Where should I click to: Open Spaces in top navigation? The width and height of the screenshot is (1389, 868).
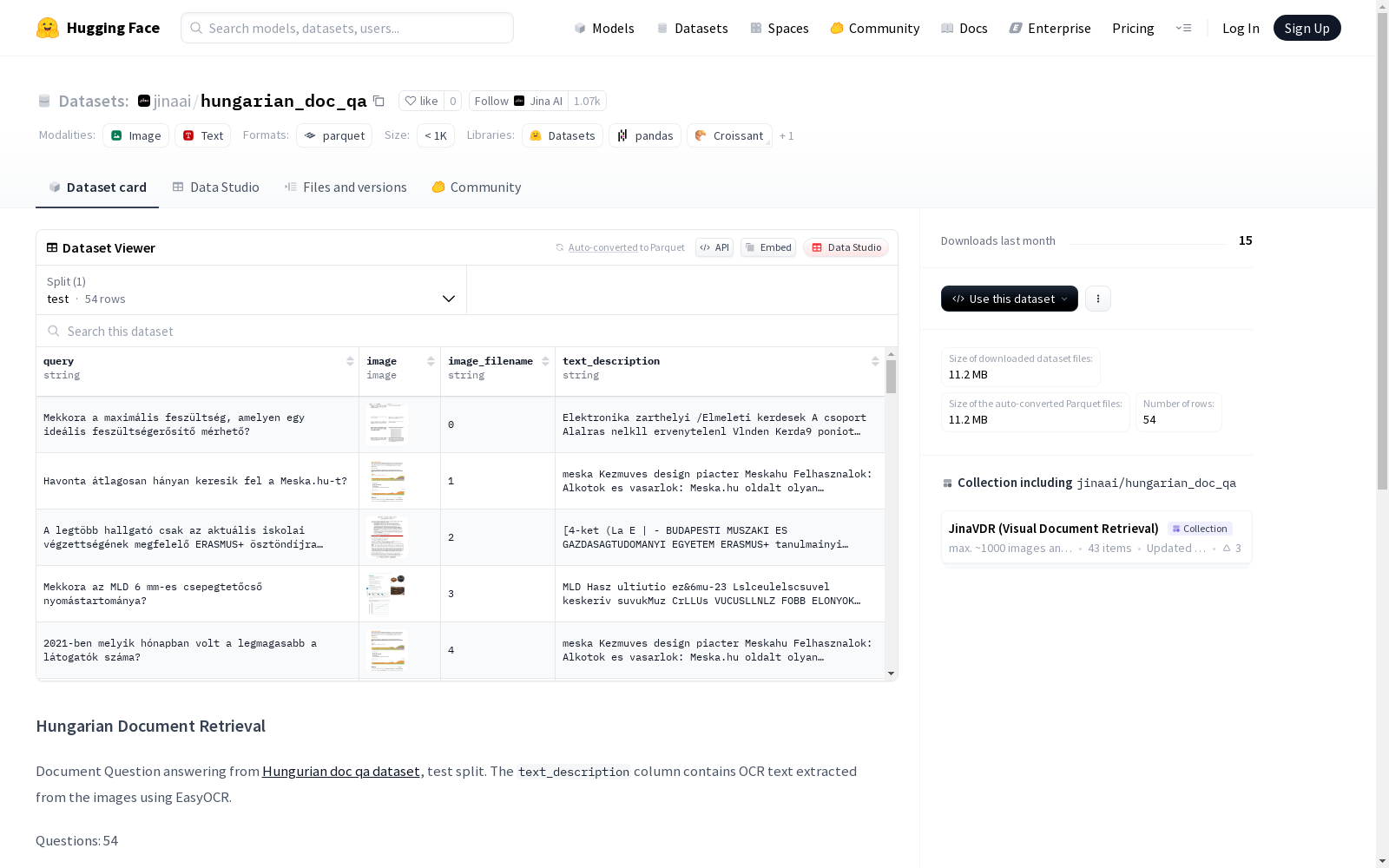tap(779, 28)
